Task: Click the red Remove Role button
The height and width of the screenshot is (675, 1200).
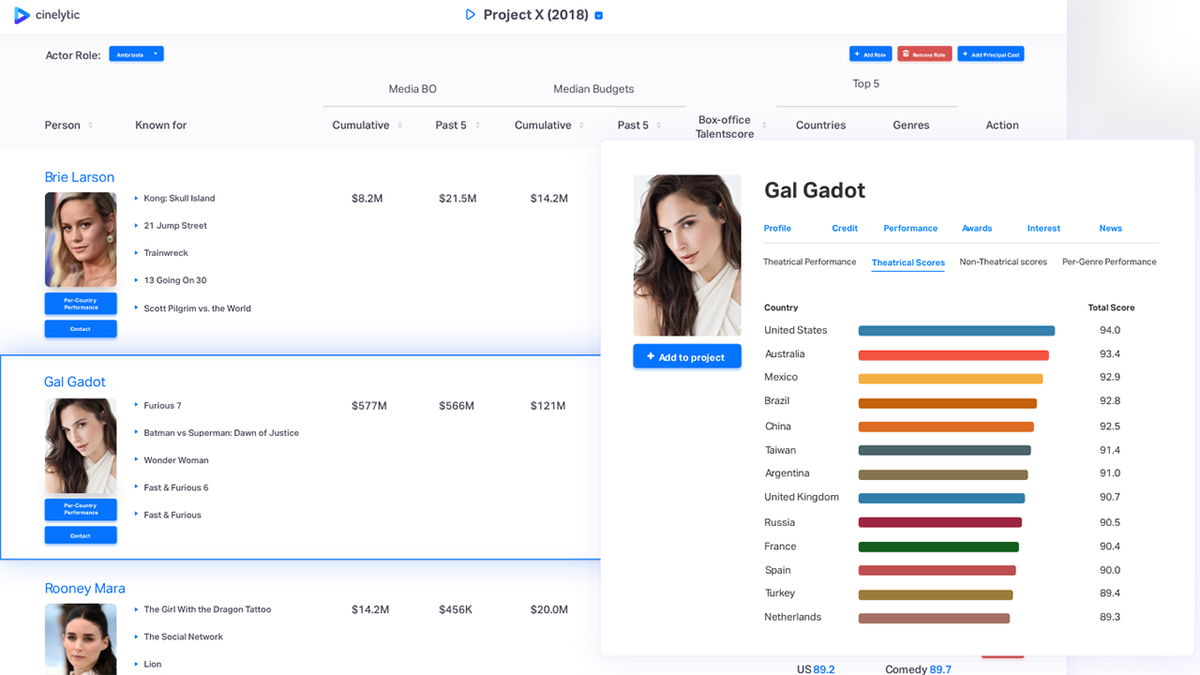Action: (x=924, y=54)
